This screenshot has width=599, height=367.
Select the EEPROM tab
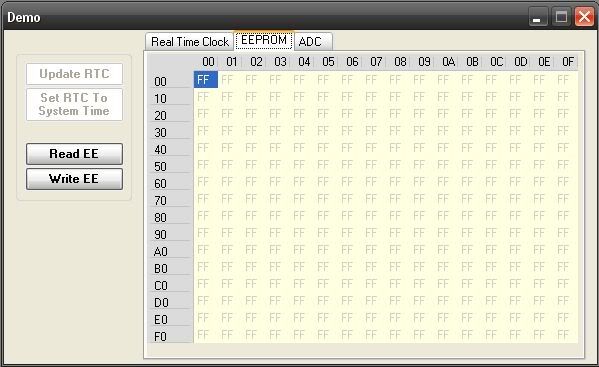click(264, 40)
